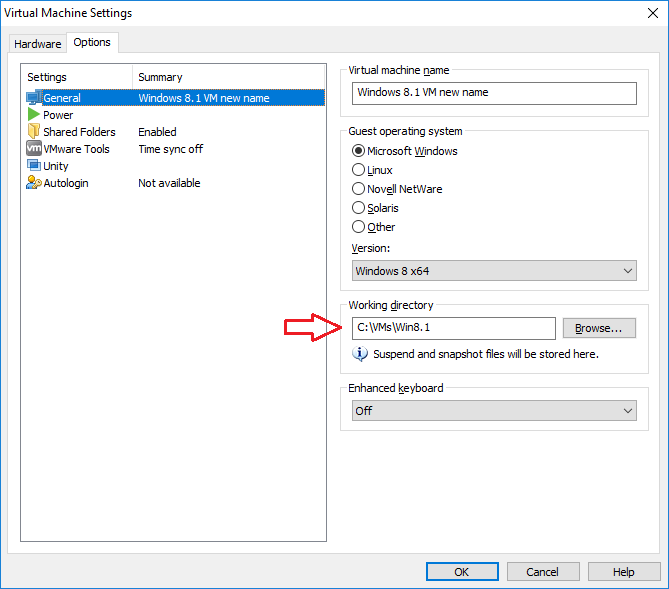Click the Working directory path field
This screenshot has width=669, height=589.
pyautogui.click(x=454, y=328)
